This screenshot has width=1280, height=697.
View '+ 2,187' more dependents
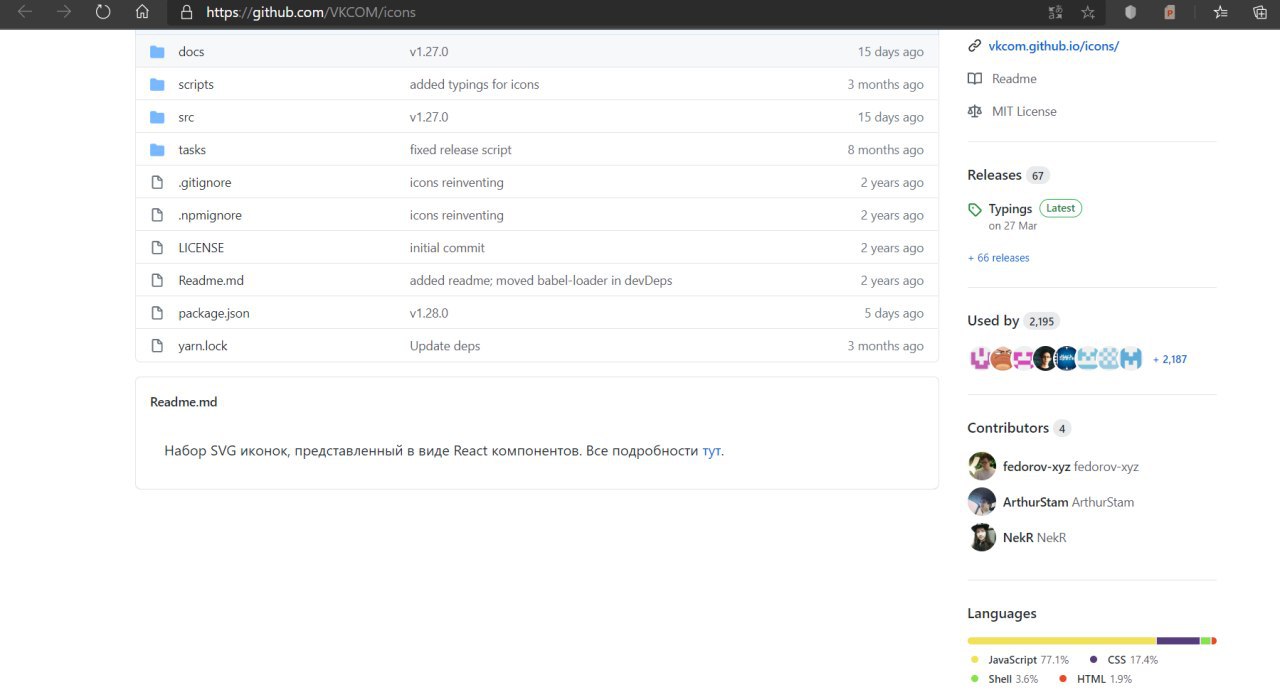1170,359
